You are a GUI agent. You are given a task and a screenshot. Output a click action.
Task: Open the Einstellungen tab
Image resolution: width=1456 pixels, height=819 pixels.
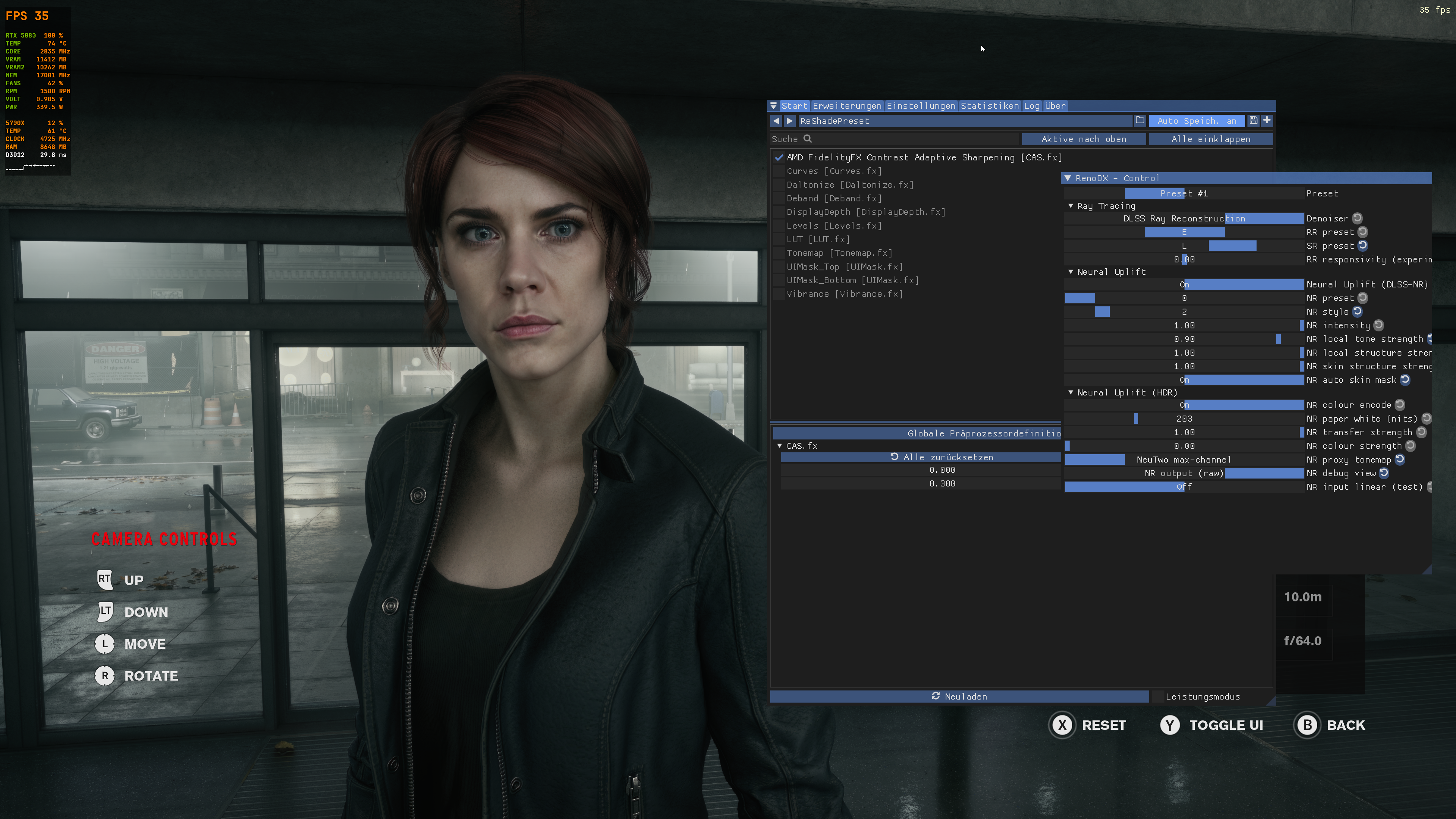pyautogui.click(x=921, y=106)
